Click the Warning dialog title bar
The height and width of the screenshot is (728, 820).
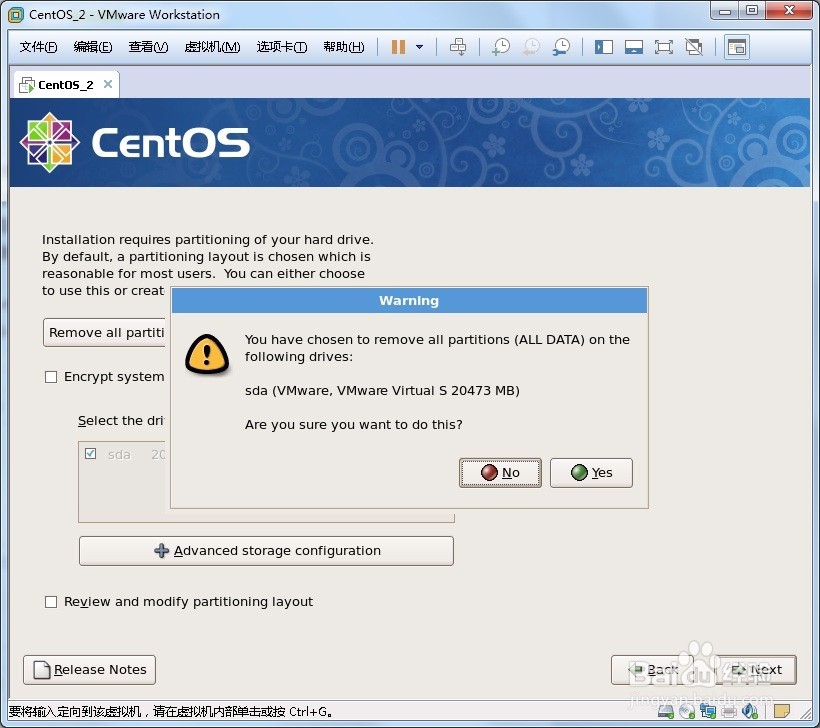pyautogui.click(x=409, y=300)
